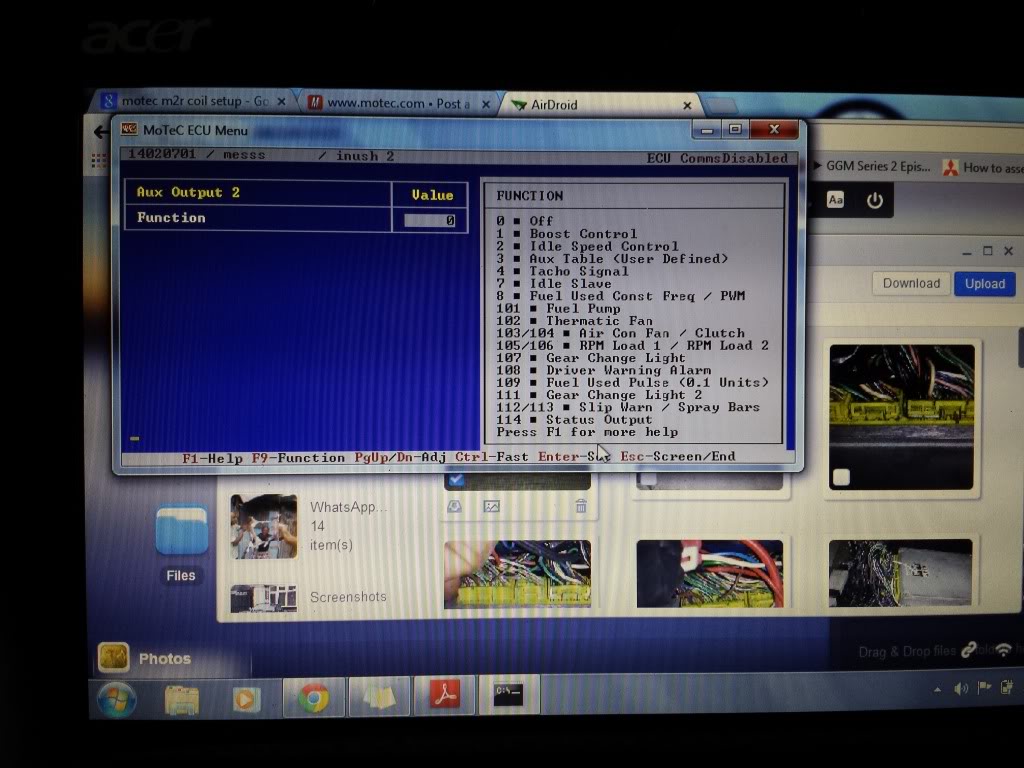Click the trash icon under the photo
This screenshot has width=1024, height=768.
point(581,506)
